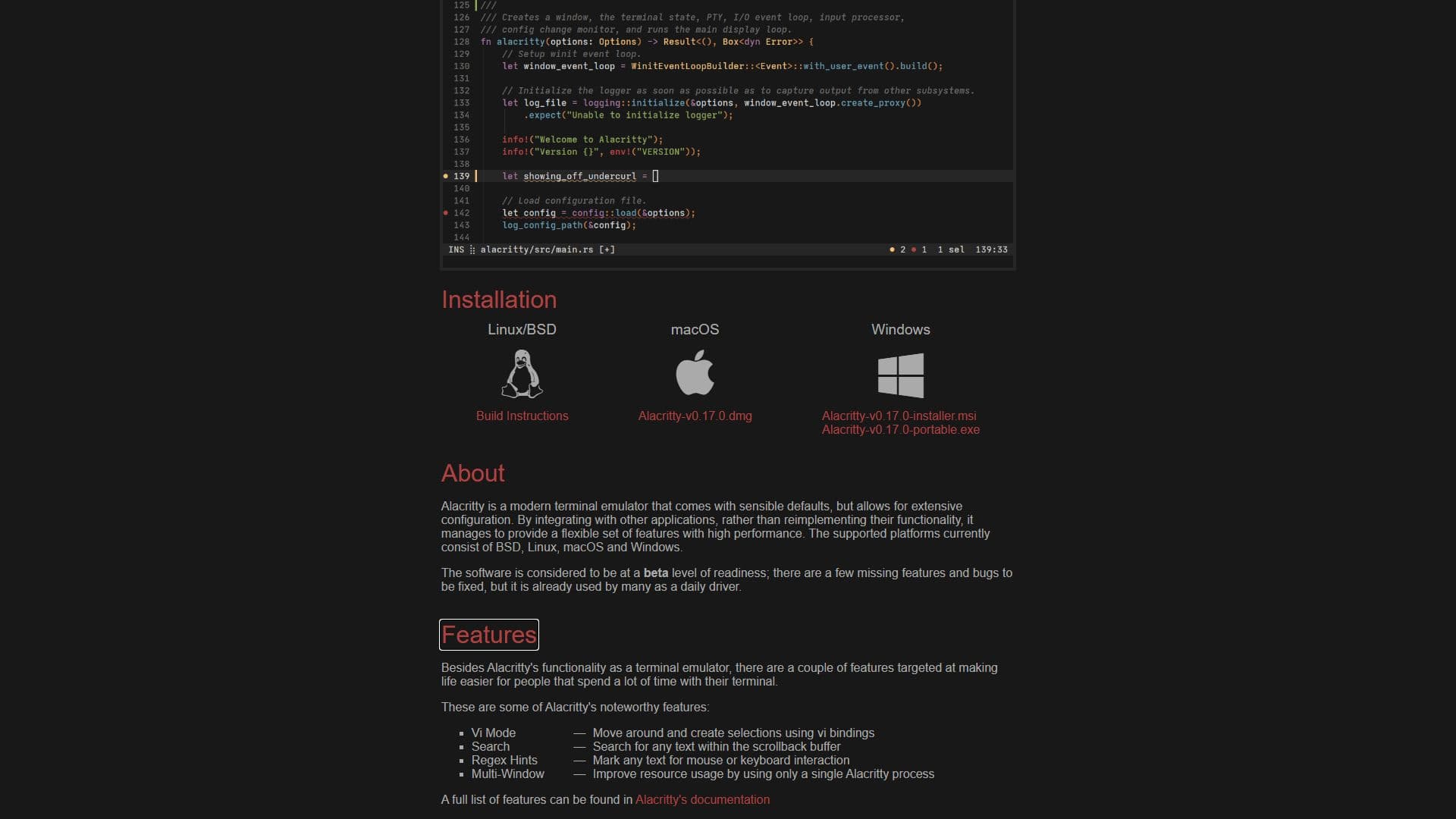Open the Linux/BSD Build Instructions link

tap(522, 416)
